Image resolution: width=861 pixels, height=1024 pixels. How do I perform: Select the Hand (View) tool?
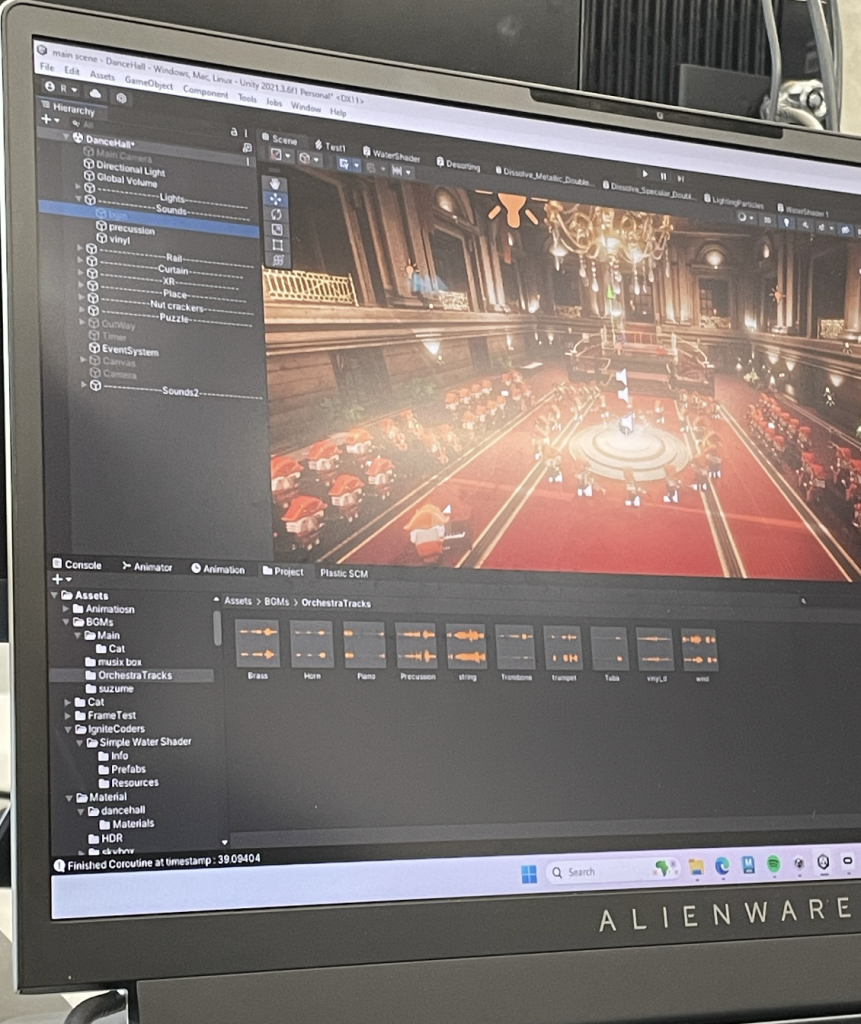point(275,184)
